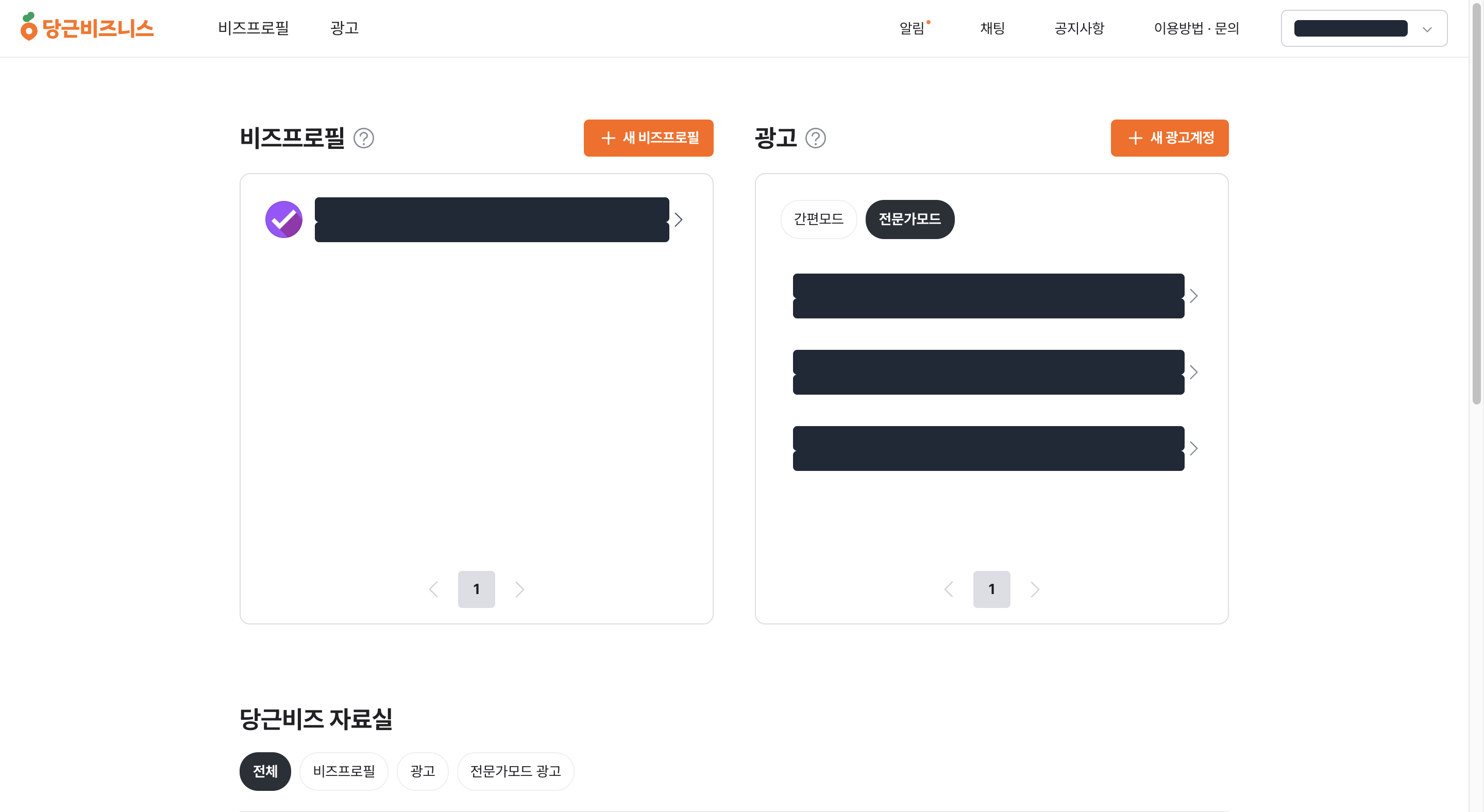
Task: Open the biz profile row chevron
Action: (x=679, y=219)
